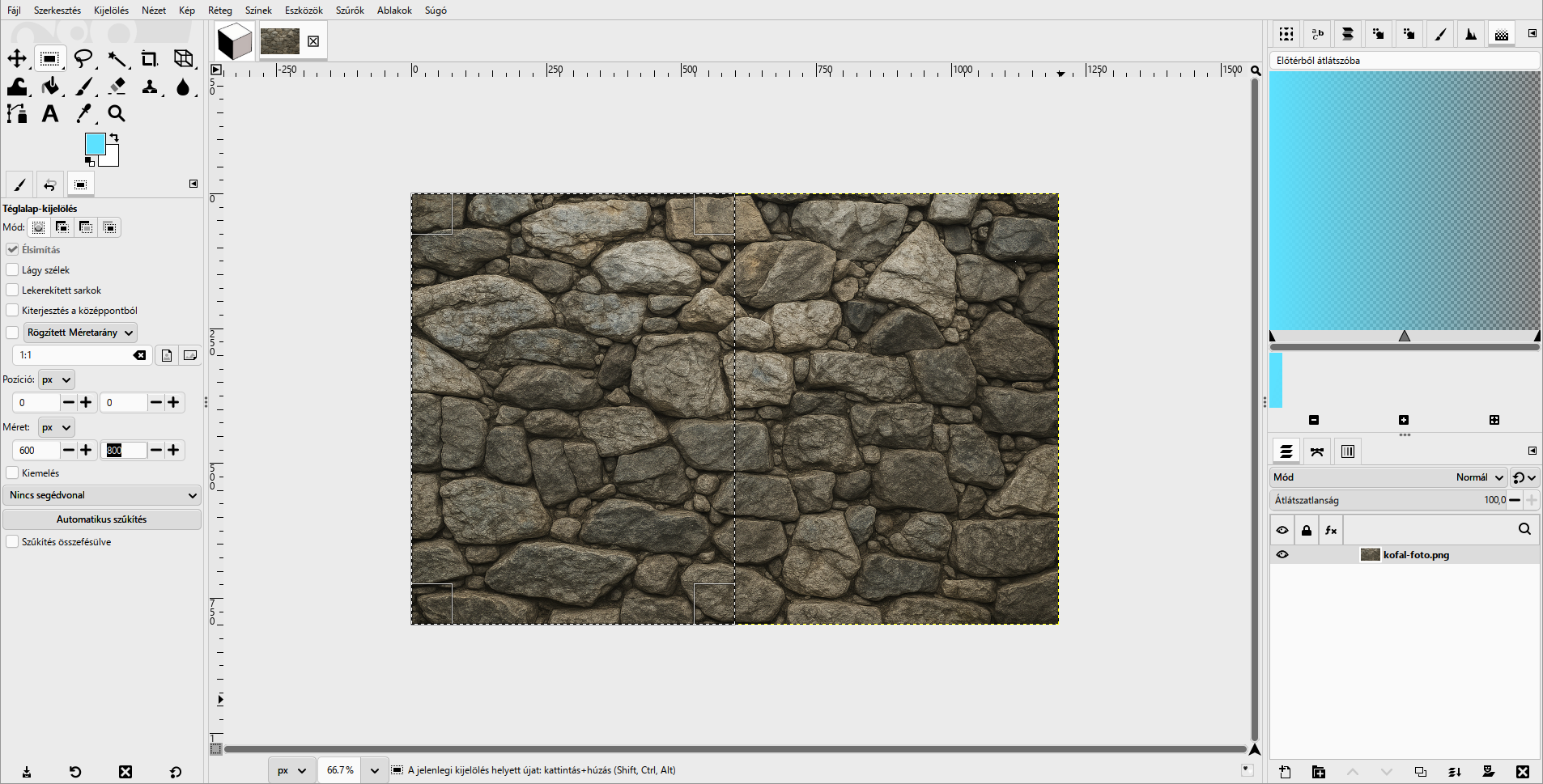Select the Color Picker eyedropper tool

pyautogui.click(x=84, y=114)
